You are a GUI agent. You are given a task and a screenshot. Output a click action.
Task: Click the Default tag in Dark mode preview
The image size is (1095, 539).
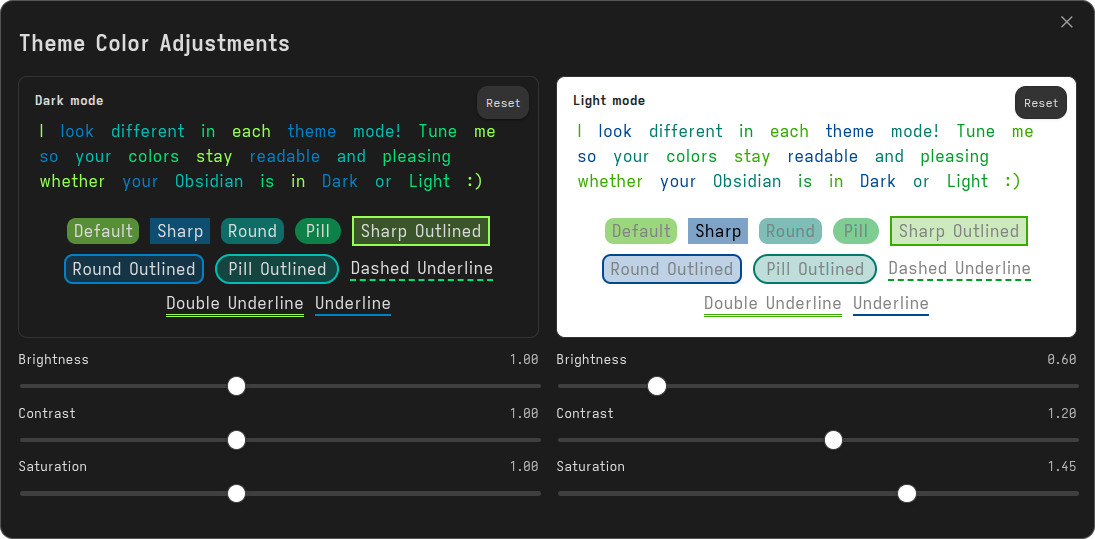(x=103, y=231)
